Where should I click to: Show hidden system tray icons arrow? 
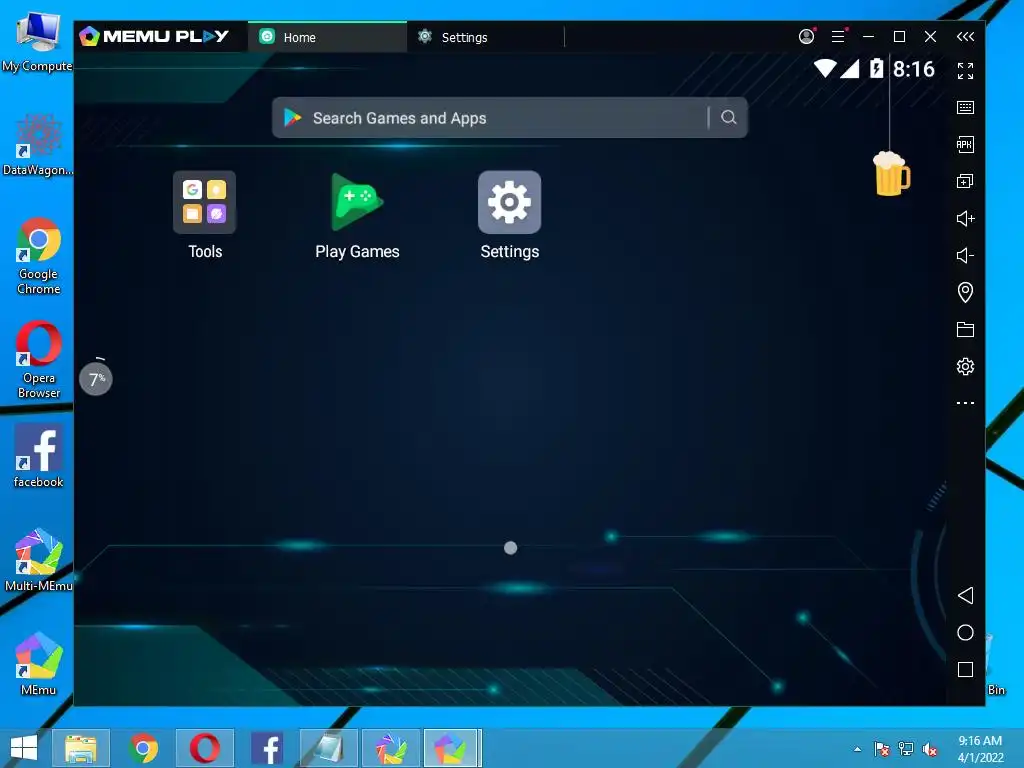(x=857, y=749)
